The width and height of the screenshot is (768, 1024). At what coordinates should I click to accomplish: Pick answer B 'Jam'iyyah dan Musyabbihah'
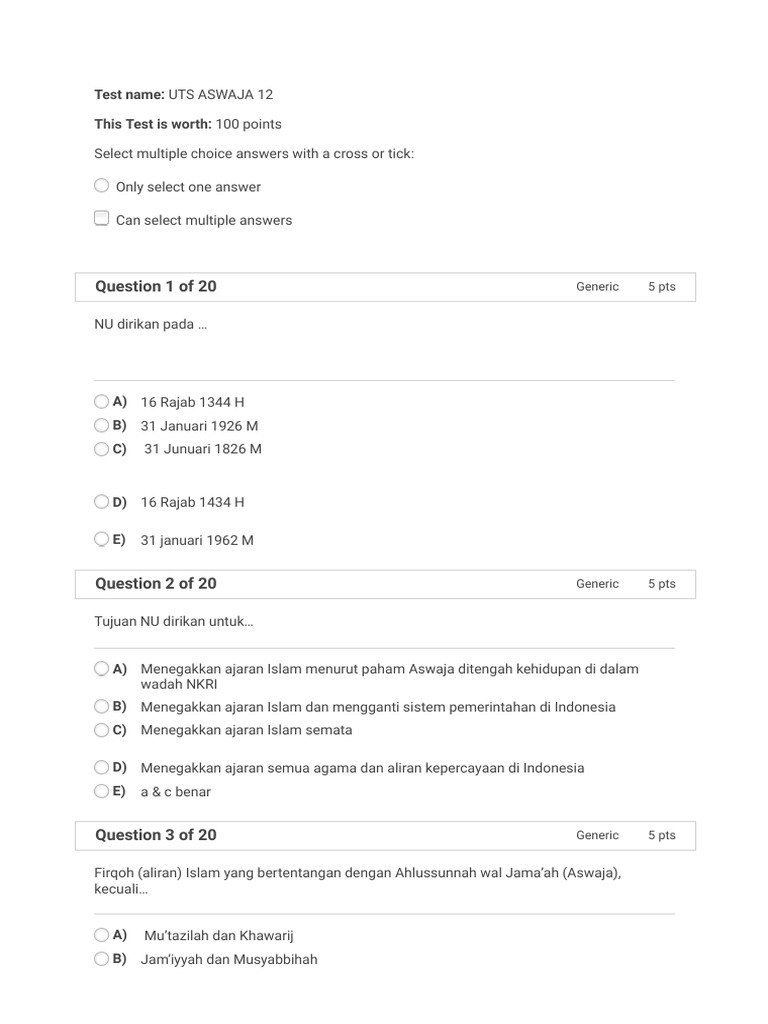(101, 959)
